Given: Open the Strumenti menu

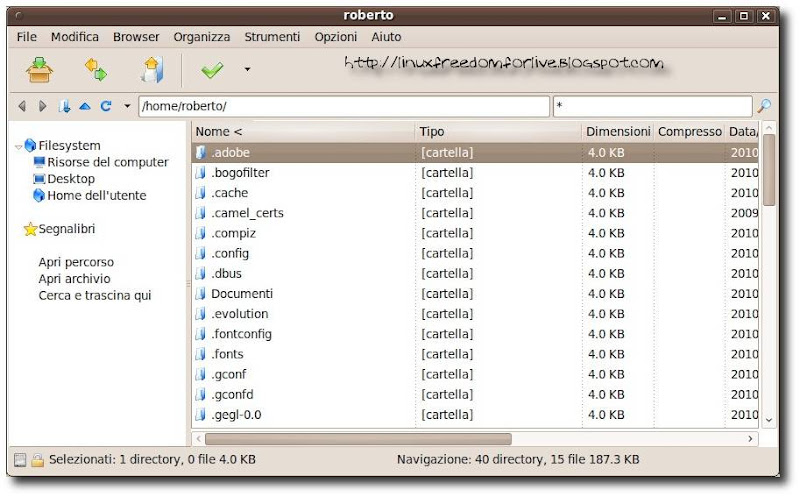Looking at the screenshot, I should click(x=272, y=37).
